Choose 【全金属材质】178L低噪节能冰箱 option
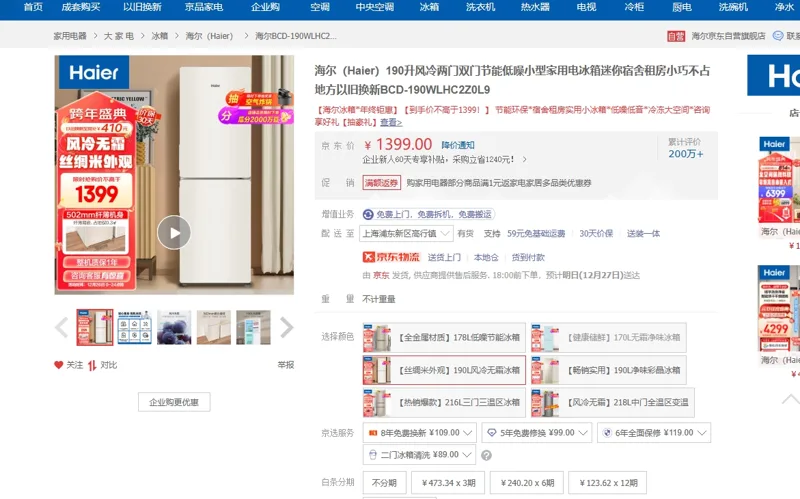 444,337
